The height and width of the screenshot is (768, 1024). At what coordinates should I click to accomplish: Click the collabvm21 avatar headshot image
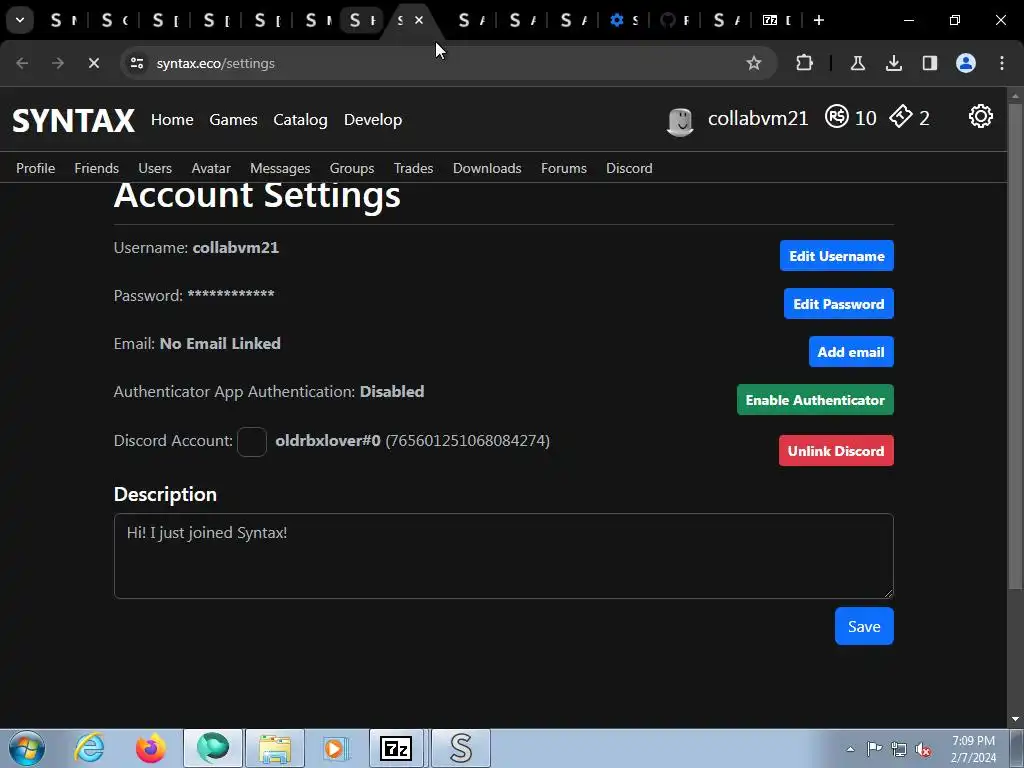click(x=680, y=121)
